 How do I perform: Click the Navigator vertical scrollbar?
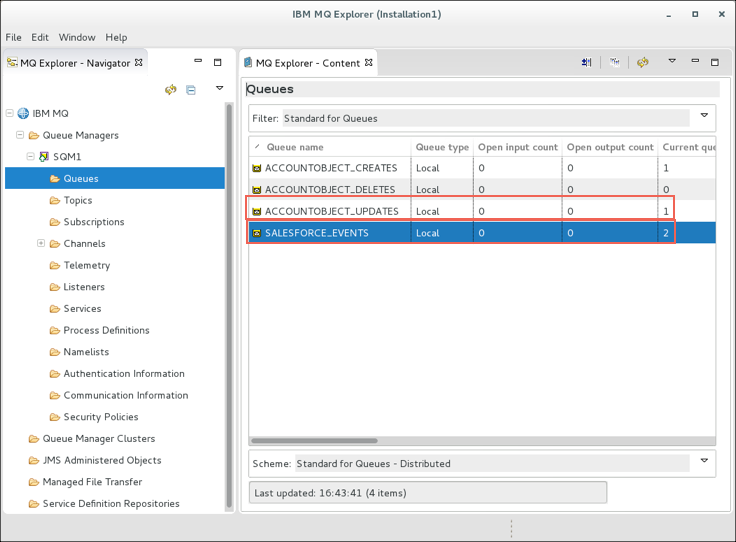(x=230, y=306)
